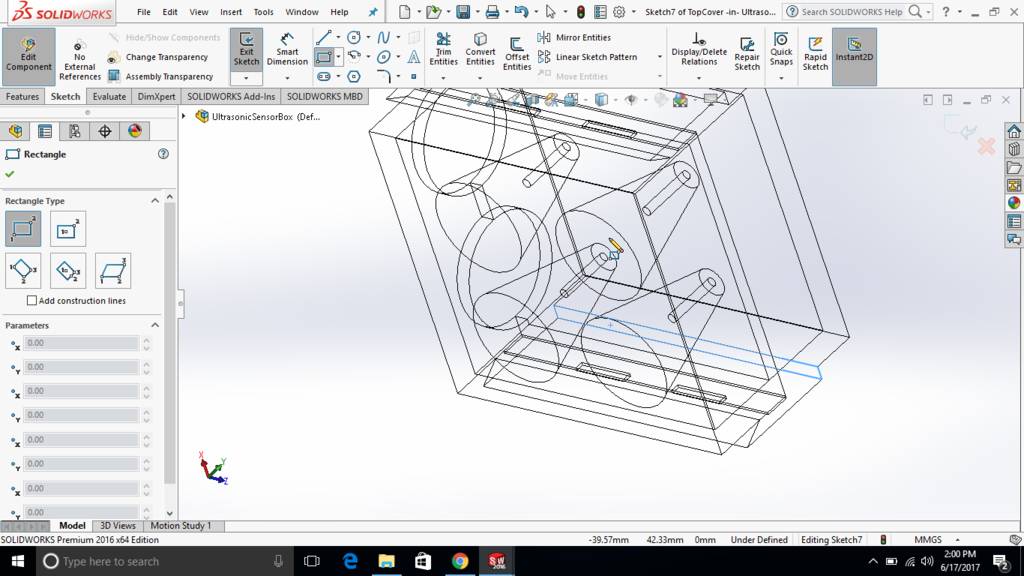Open Display/Delete Relations
The image size is (1024, 576).
[x=699, y=49]
